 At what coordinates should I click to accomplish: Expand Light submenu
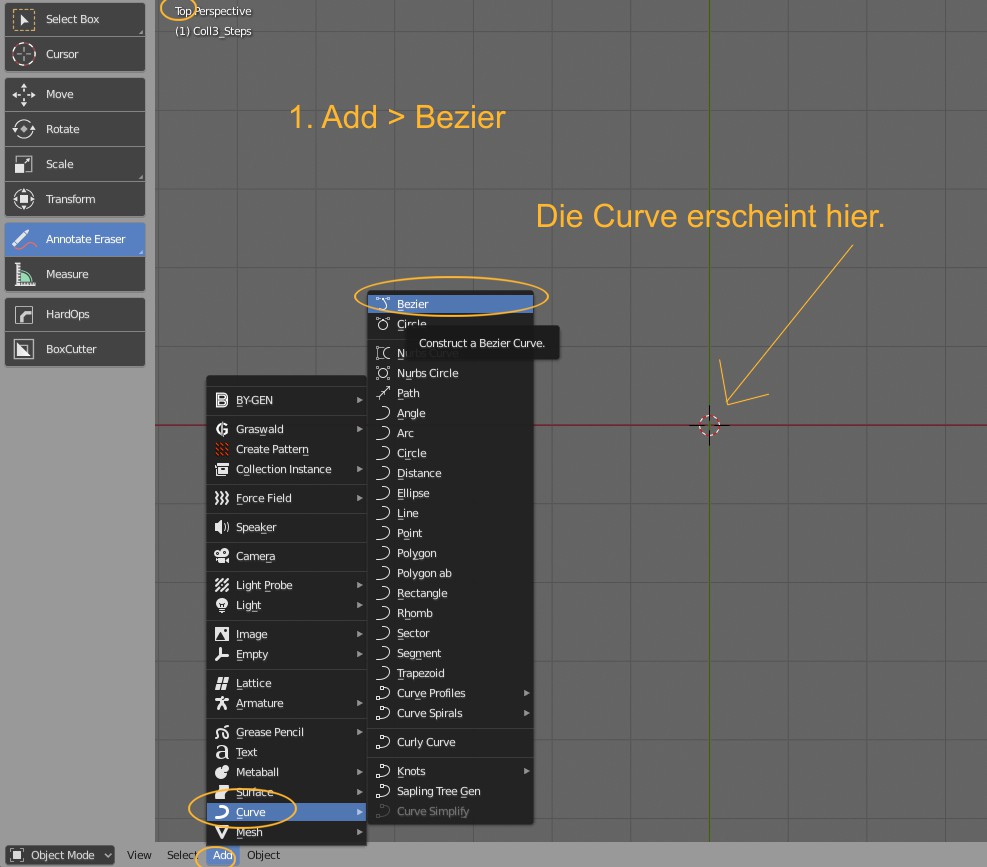pos(286,606)
